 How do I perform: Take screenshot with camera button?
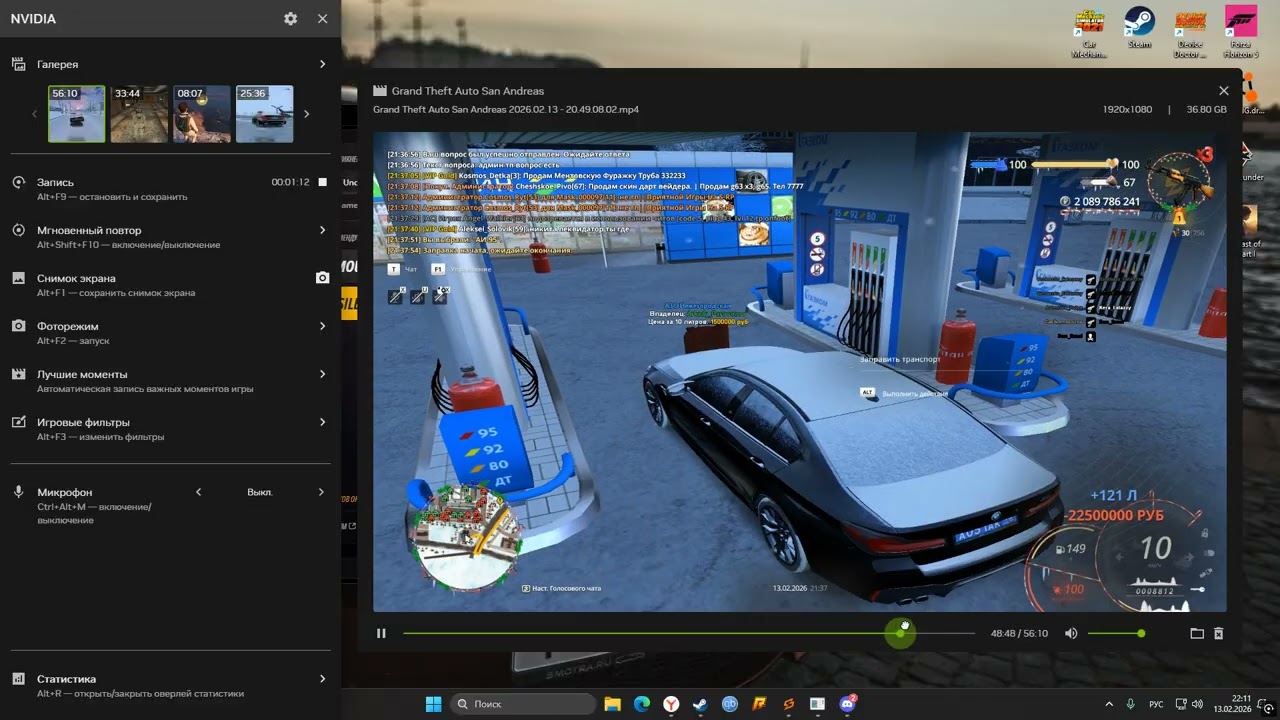click(322, 278)
